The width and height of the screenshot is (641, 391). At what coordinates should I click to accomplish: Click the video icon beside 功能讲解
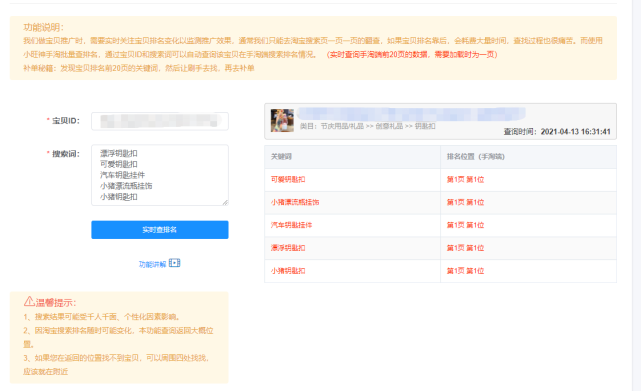175,263
